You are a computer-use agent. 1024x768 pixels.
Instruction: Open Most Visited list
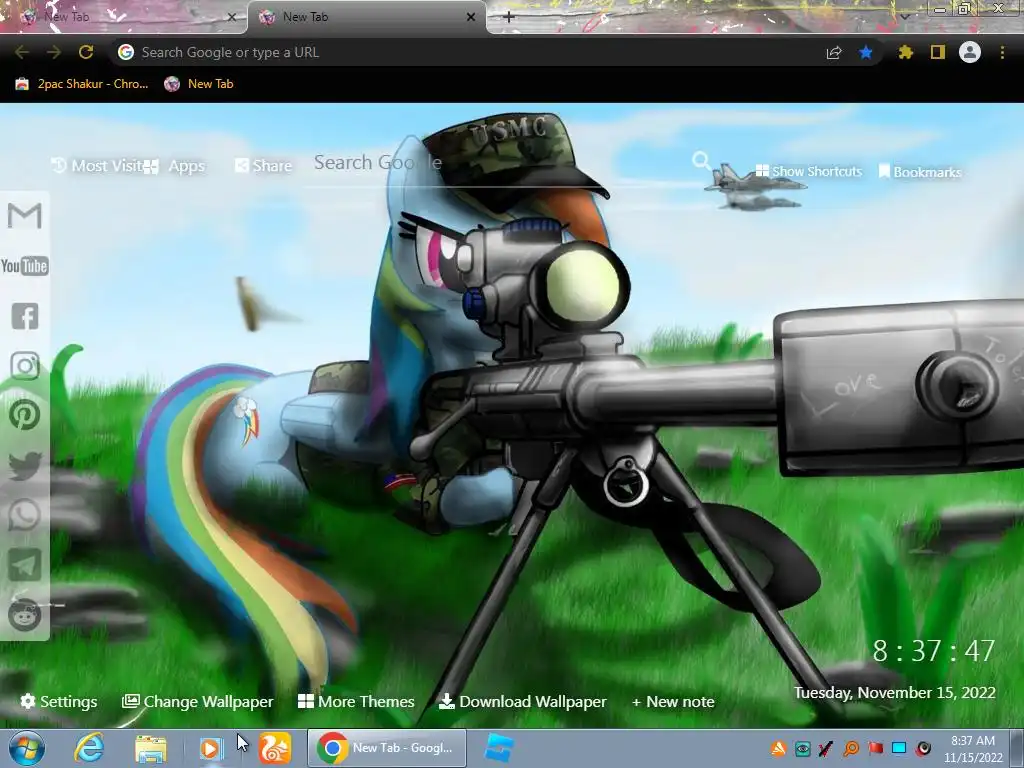(x=97, y=166)
